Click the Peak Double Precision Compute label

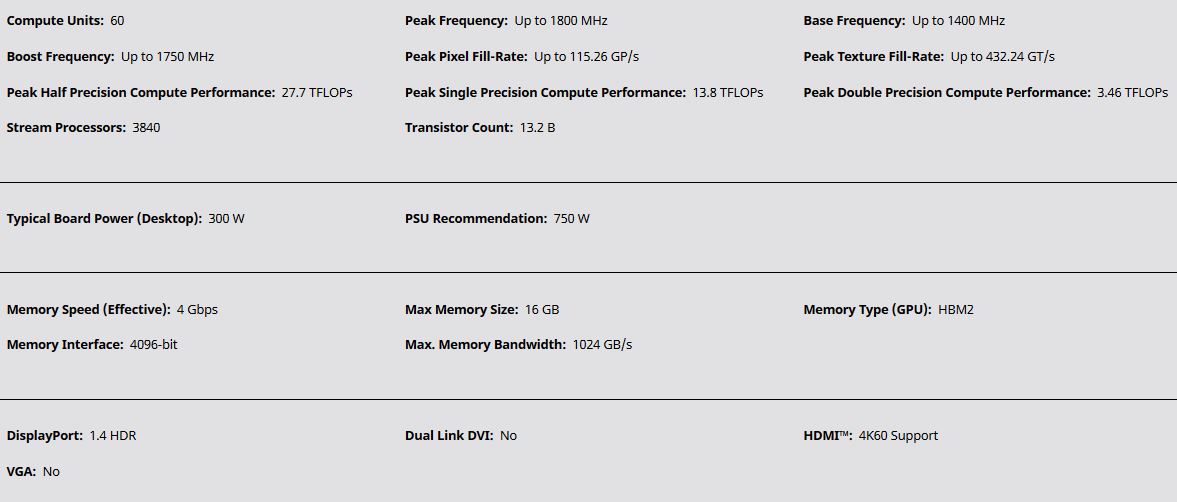[947, 92]
